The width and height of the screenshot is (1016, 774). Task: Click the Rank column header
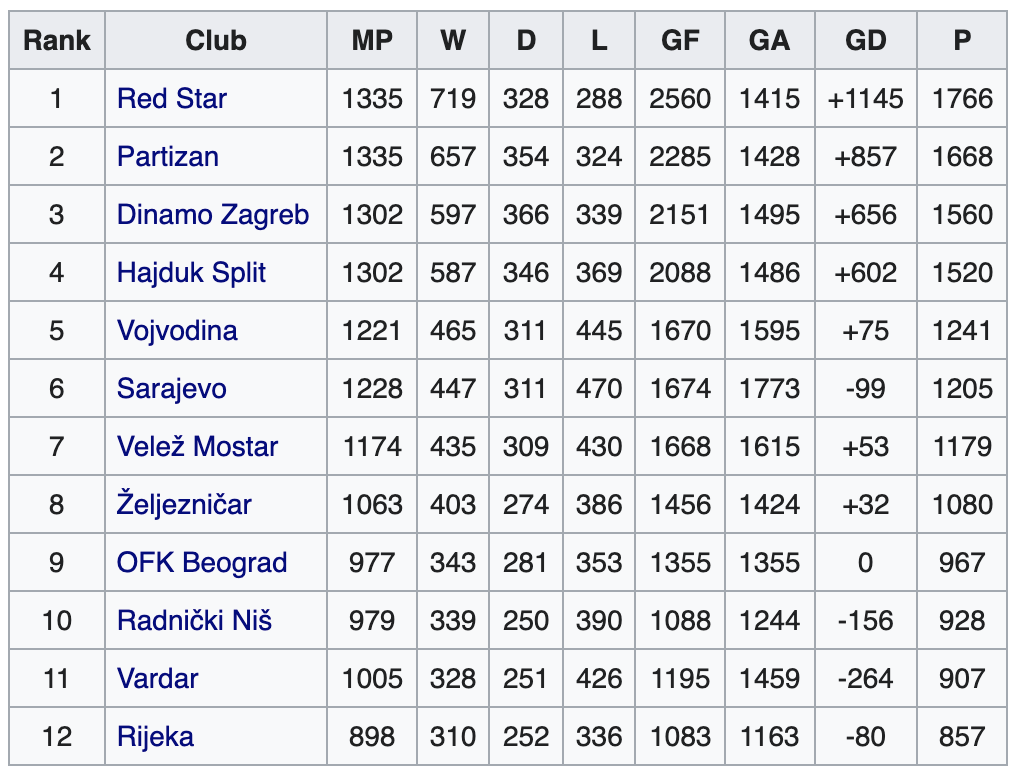coord(57,41)
